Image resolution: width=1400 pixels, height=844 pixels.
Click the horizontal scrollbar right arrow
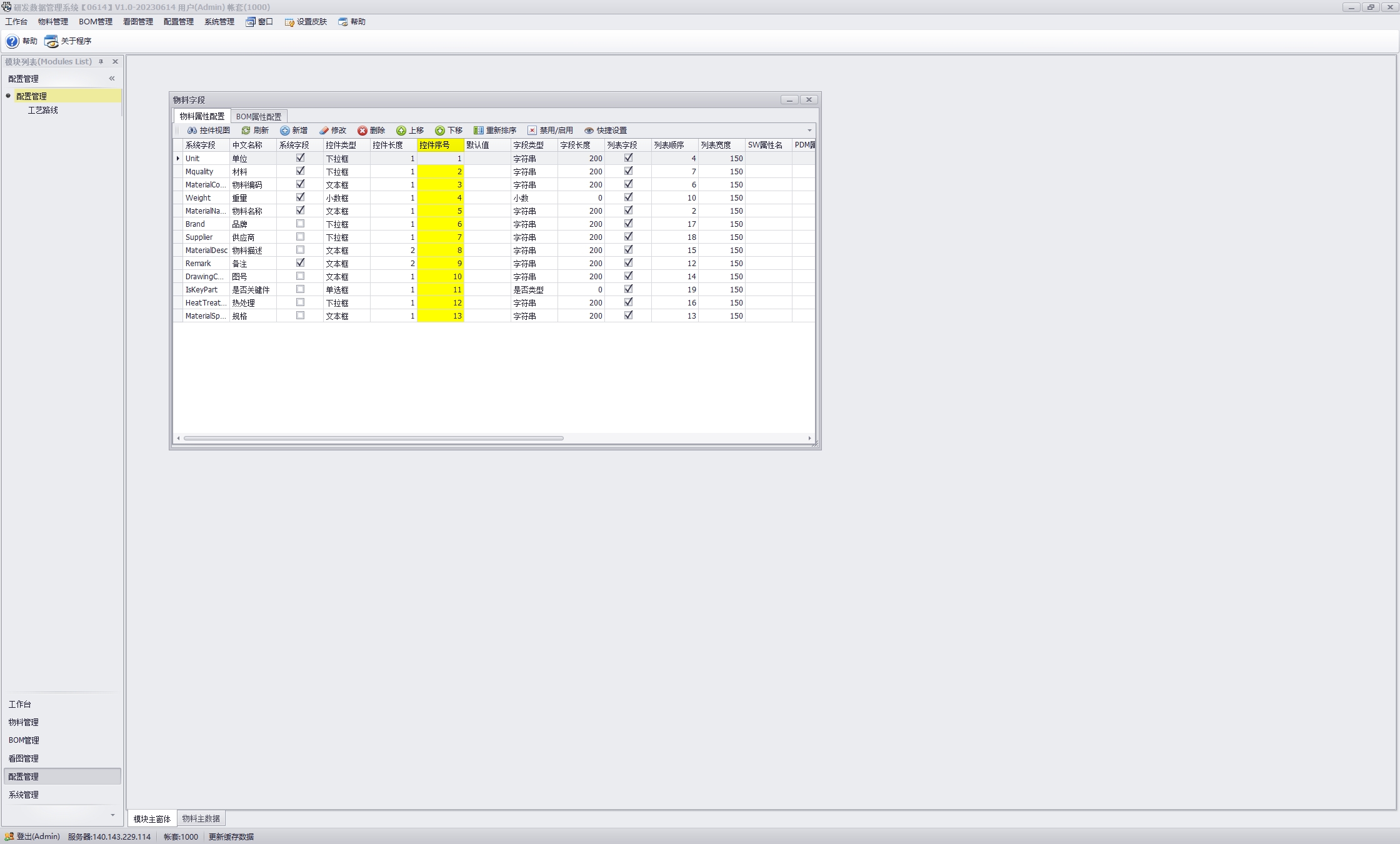(810, 439)
